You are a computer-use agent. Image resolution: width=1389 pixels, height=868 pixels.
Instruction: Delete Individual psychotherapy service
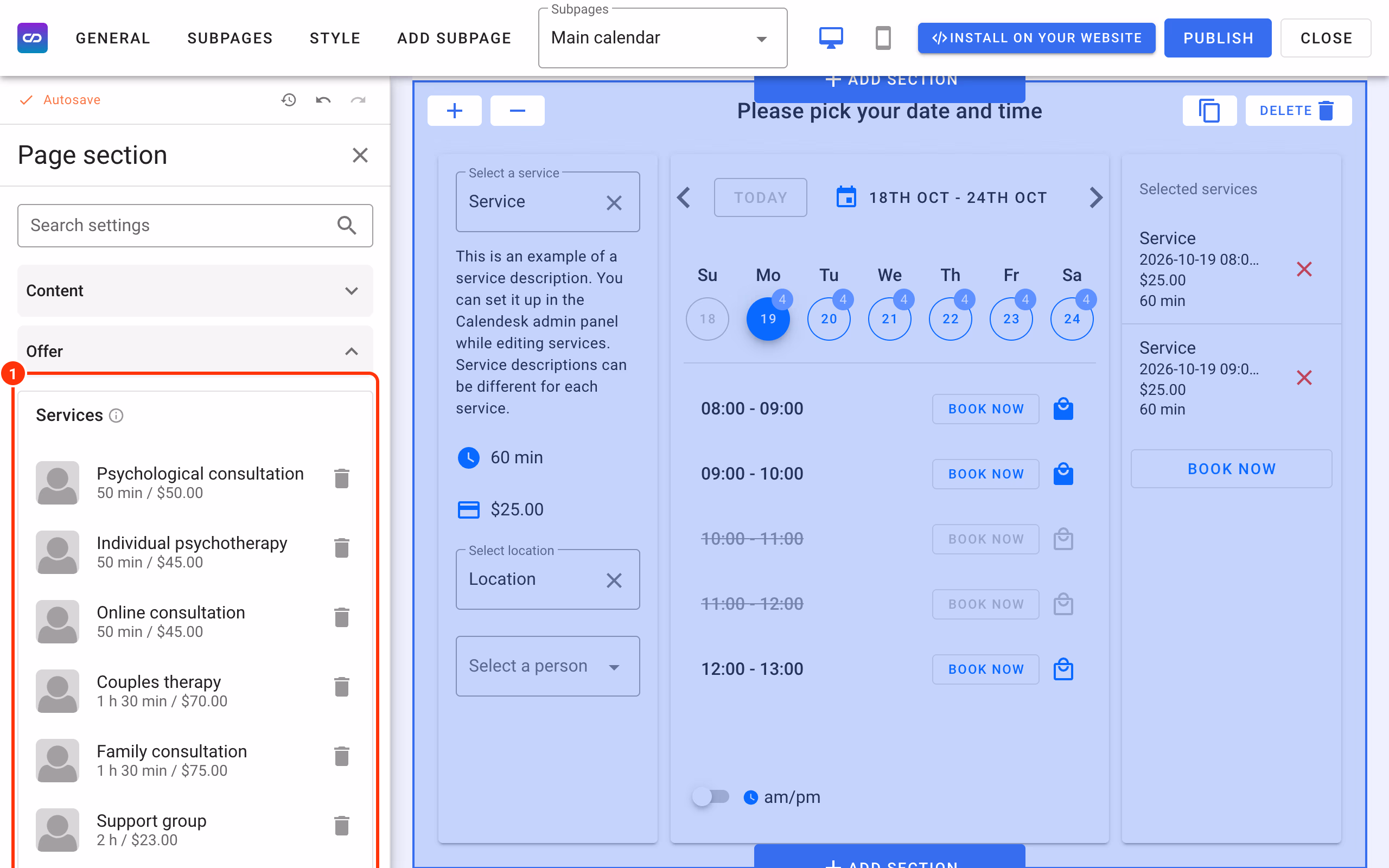coord(341,548)
